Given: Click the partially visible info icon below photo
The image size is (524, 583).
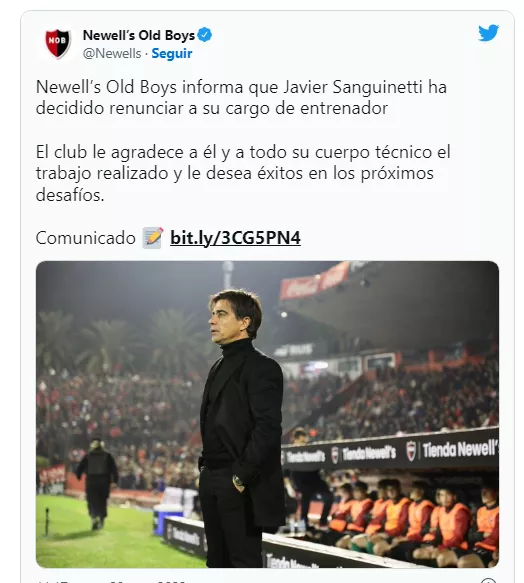Looking at the screenshot, I should pyautogui.click(x=489, y=581).
